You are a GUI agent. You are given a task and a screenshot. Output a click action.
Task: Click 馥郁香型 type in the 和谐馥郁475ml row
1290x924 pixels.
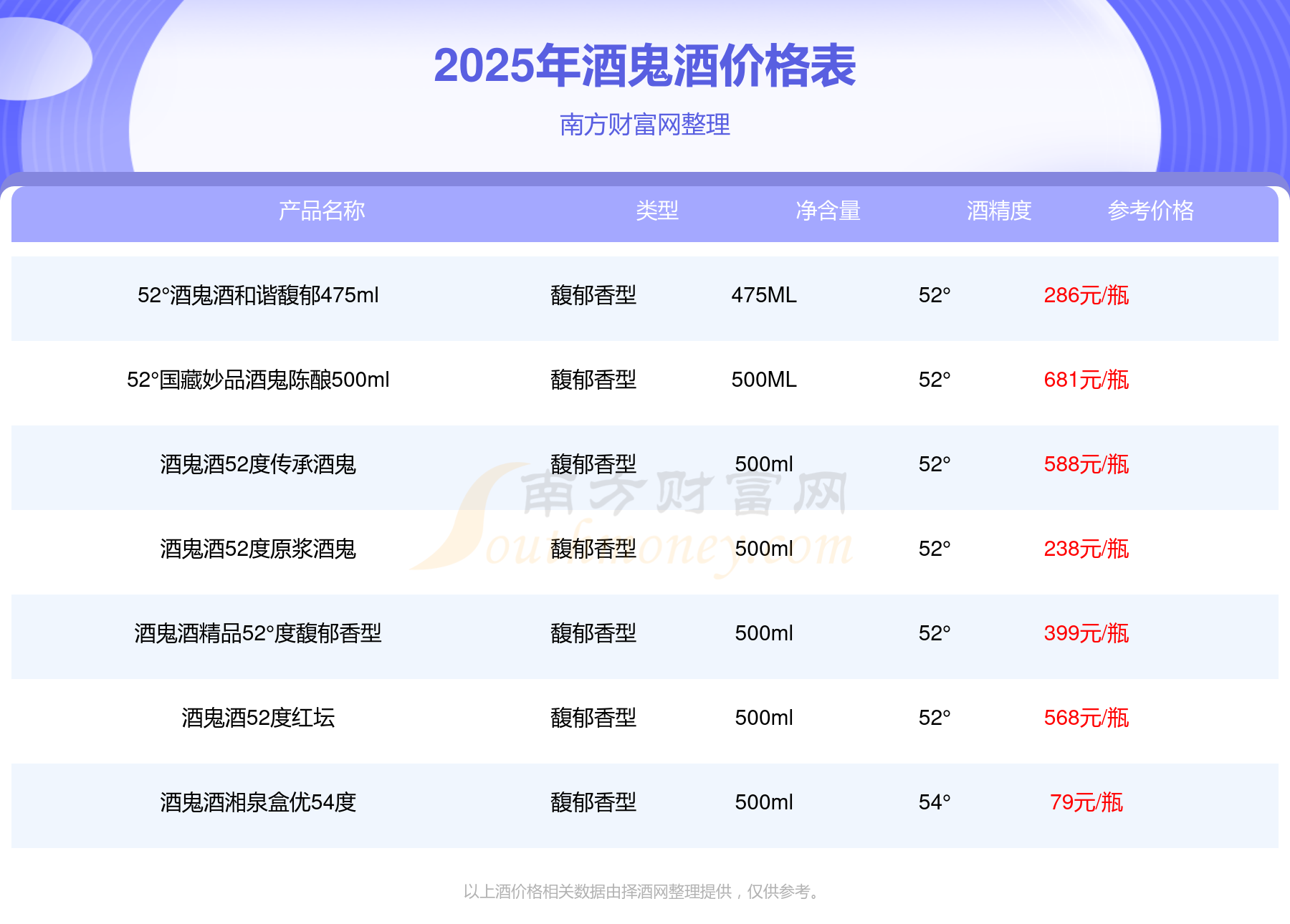click(x=593, y=295)
